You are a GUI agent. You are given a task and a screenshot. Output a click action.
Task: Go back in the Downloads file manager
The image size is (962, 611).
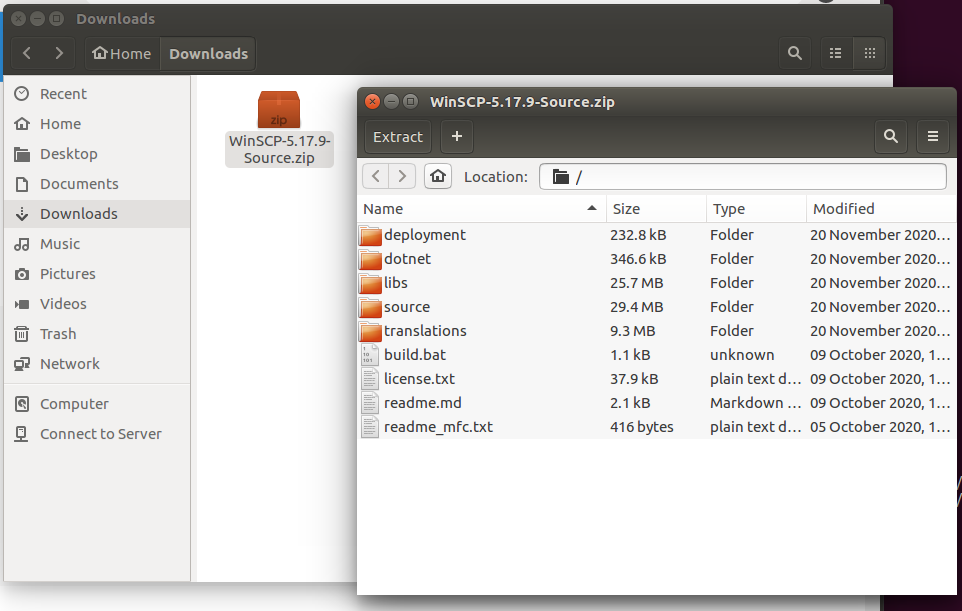[x=27, y=53]
